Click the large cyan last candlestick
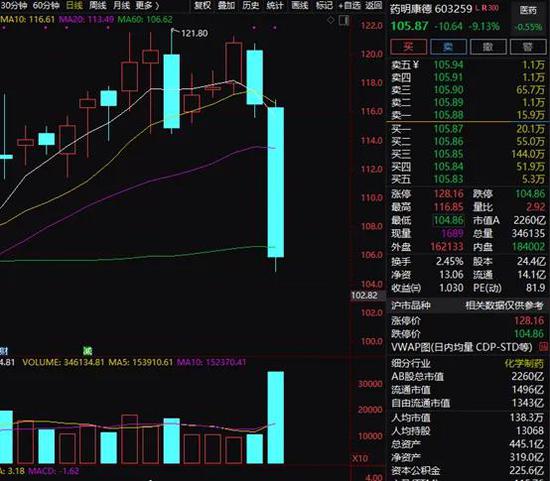This screenshot has height=481, width=550. pos(276,182)
